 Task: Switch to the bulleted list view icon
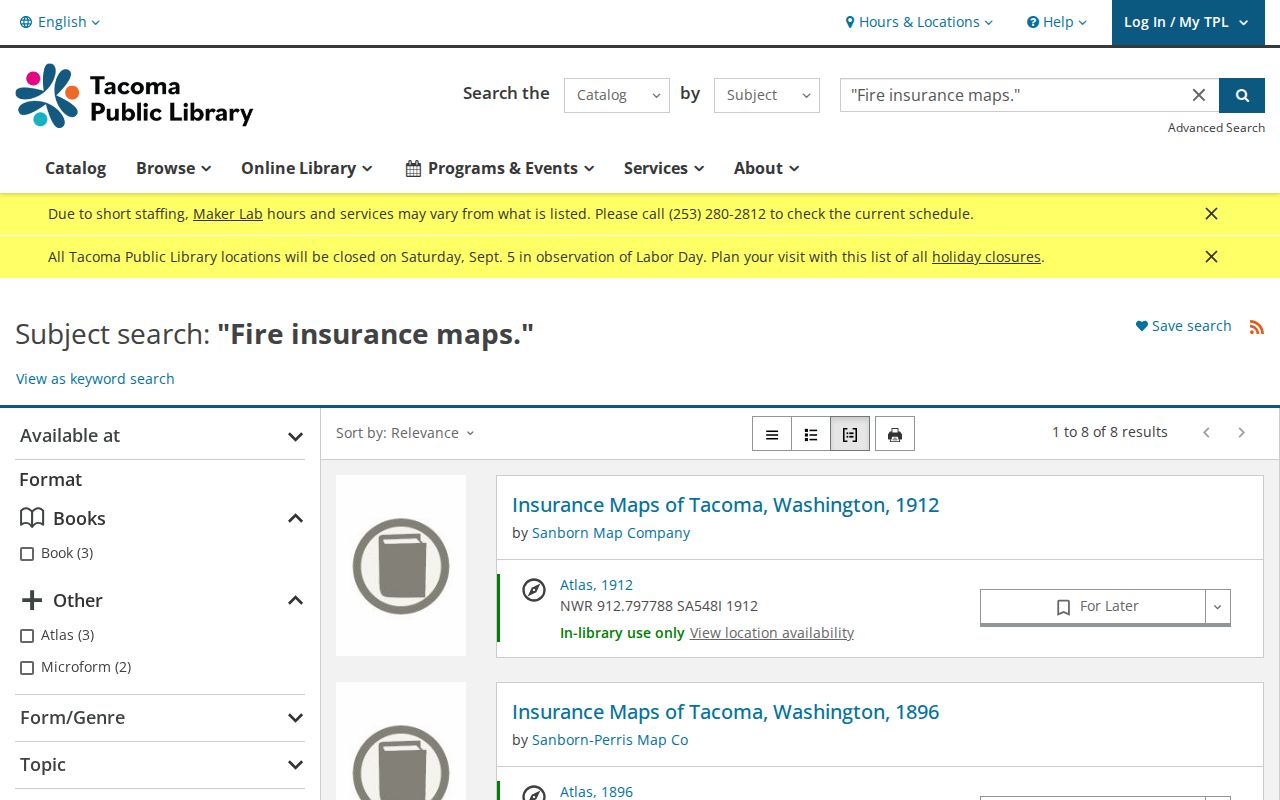point(811,434)
